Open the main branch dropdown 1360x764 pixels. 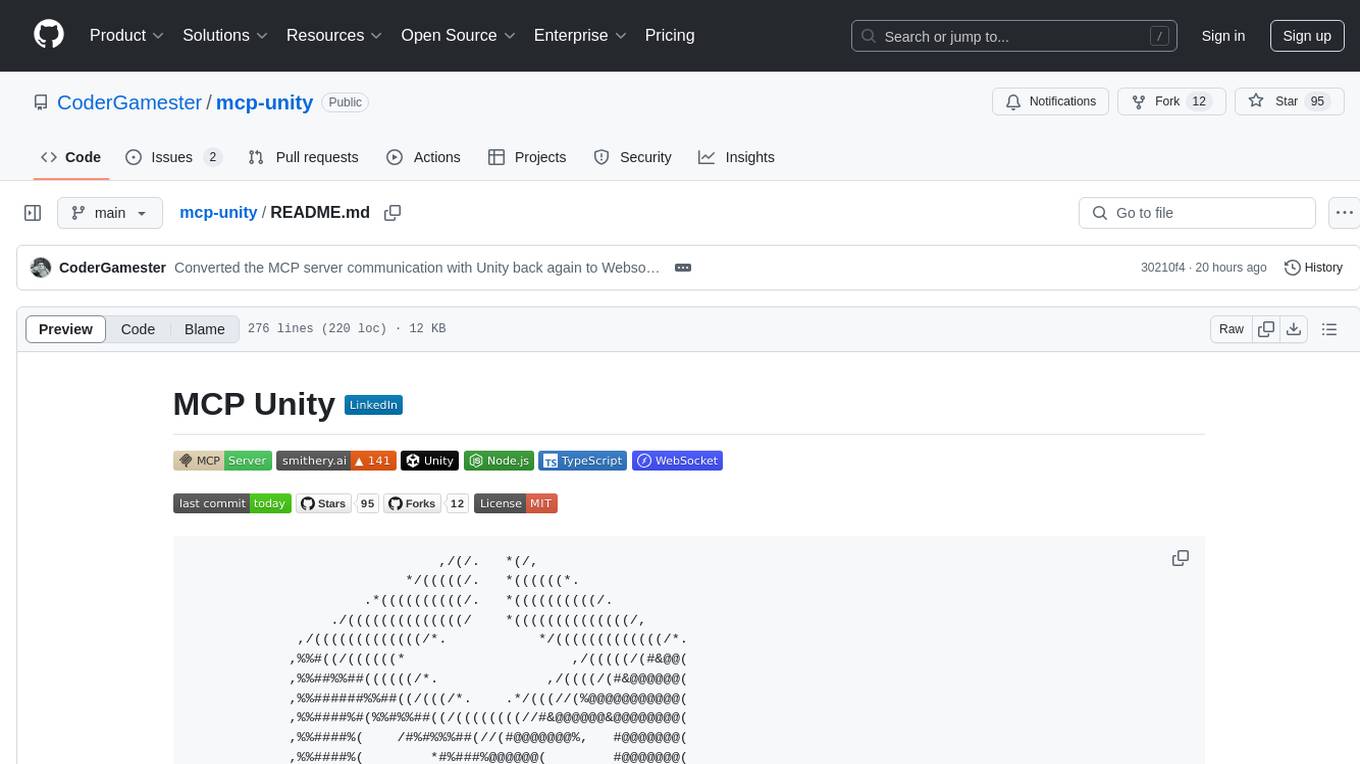pos(110,213)
